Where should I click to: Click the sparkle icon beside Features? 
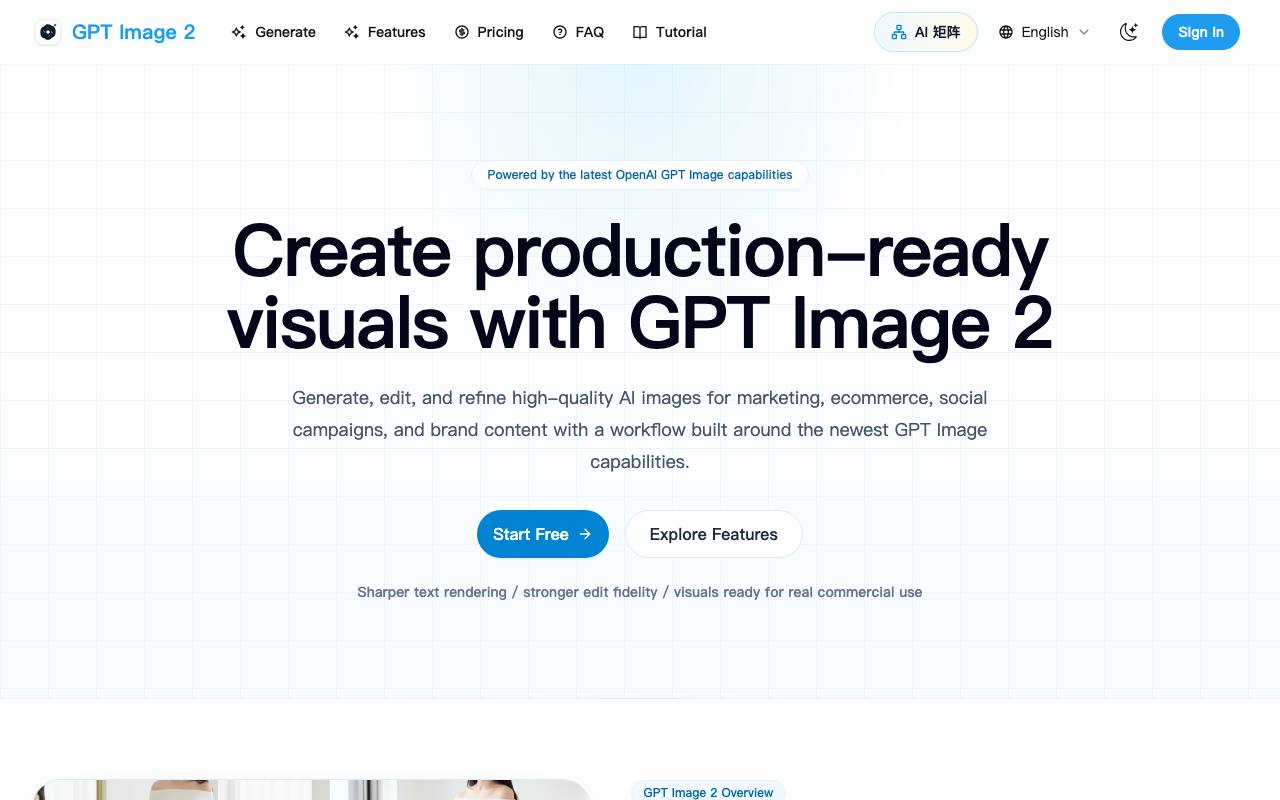pyautogui.click(x=351, y=32)
